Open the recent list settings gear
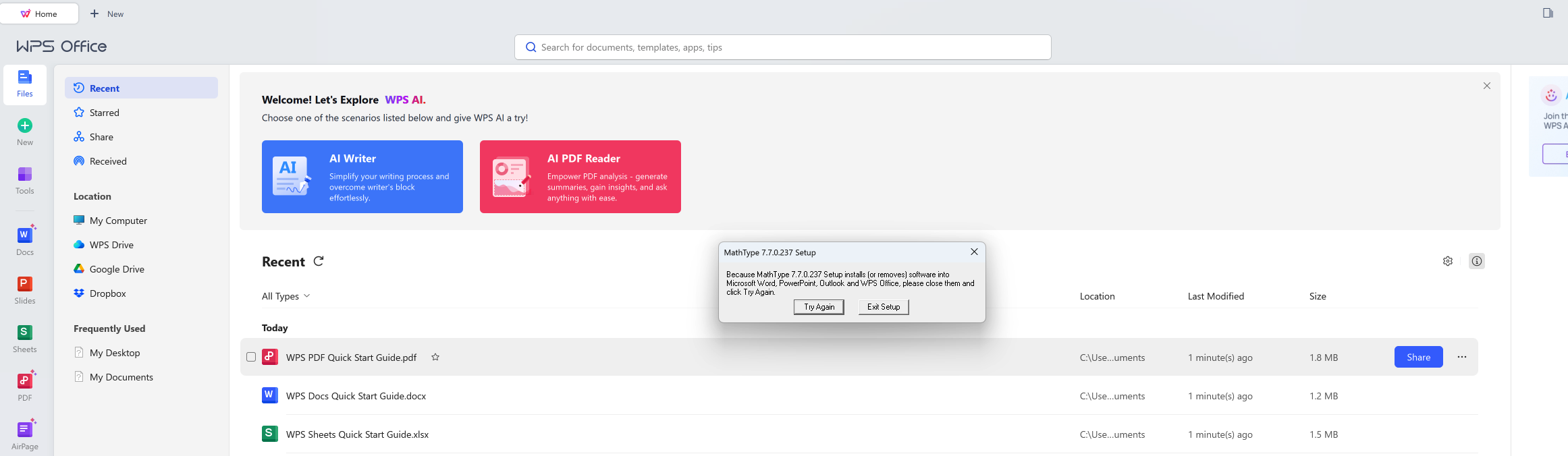Viewport: 1568px width, 456px height. 1448,261
